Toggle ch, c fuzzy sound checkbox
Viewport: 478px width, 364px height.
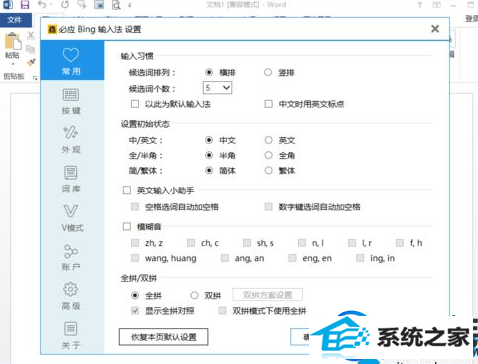click(x=191, y=243)
